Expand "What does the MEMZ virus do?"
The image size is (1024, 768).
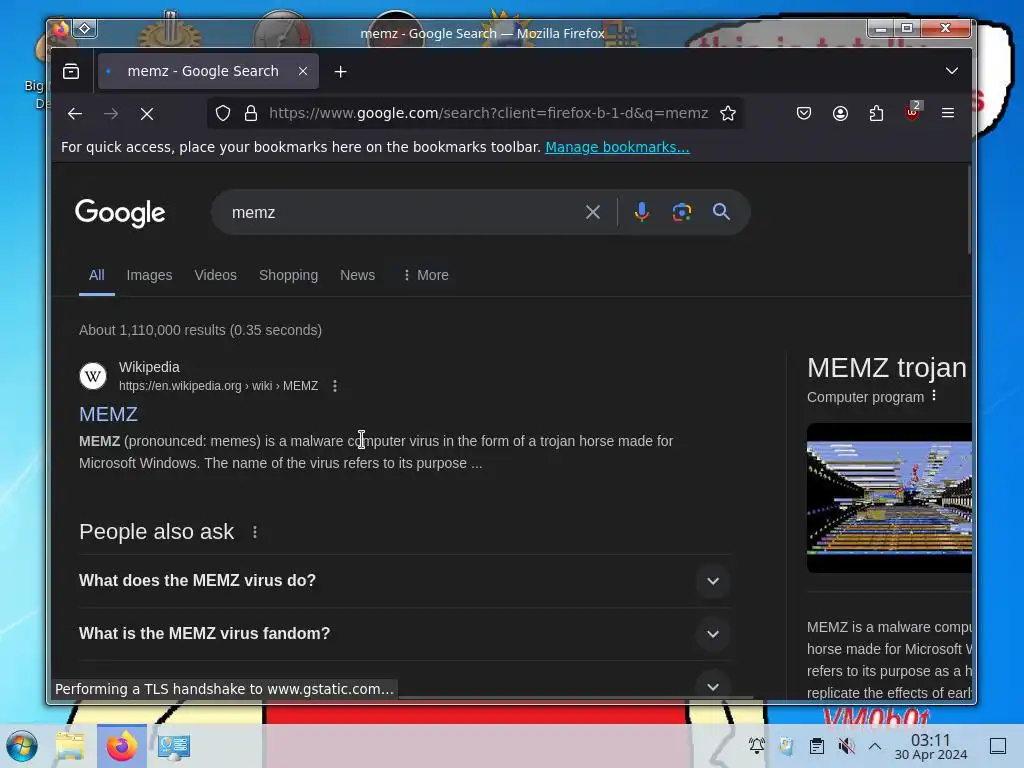pyautogui.click(x=404, y=581)
